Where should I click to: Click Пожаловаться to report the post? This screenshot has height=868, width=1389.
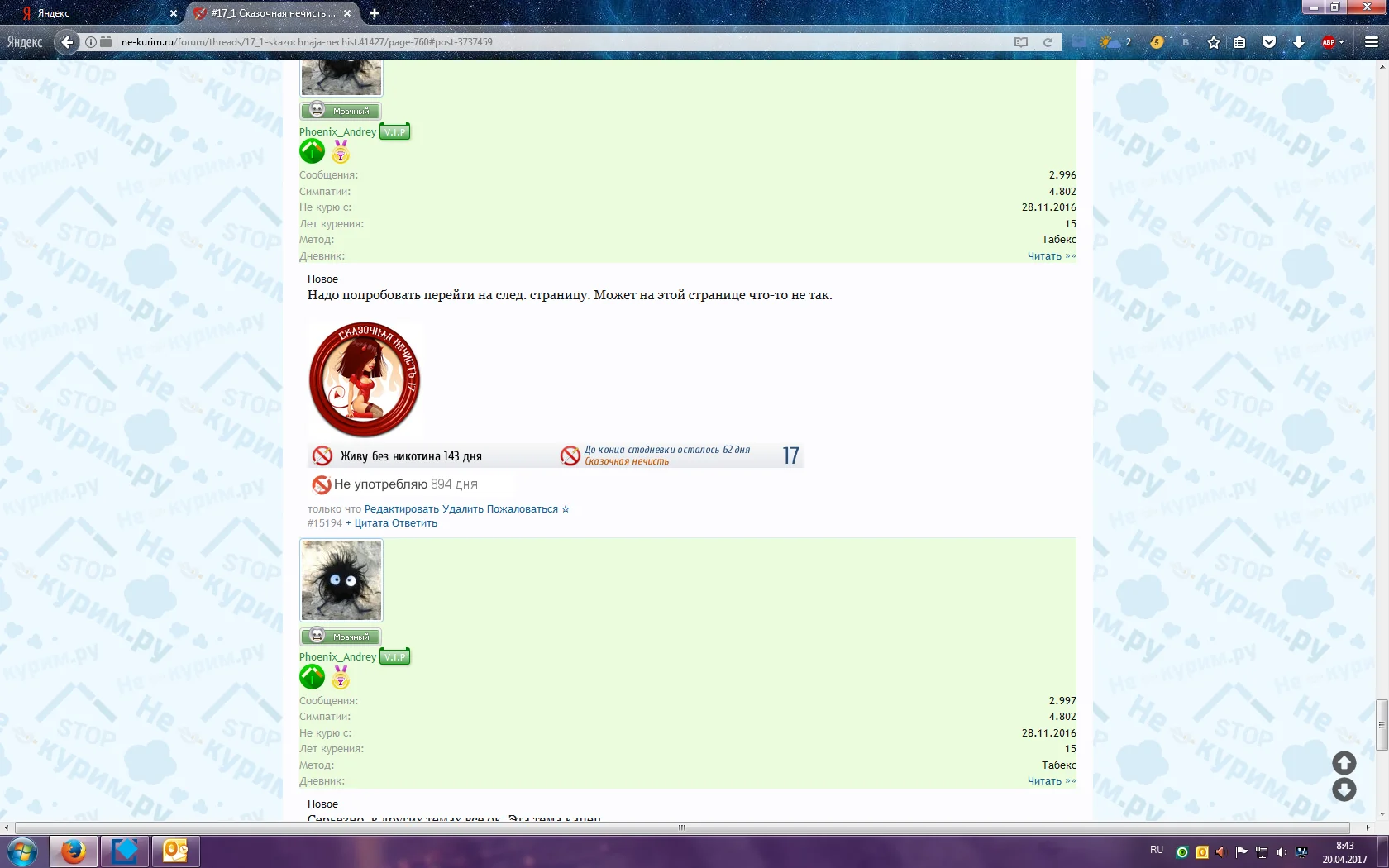tap(523, 509)
